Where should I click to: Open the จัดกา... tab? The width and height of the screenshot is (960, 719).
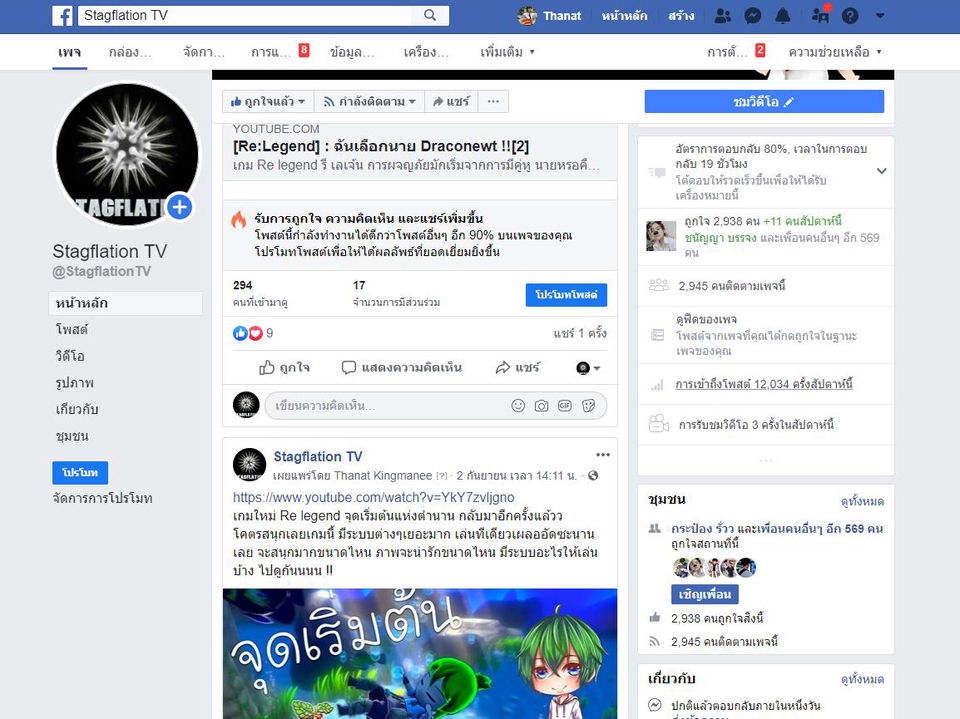204,52
